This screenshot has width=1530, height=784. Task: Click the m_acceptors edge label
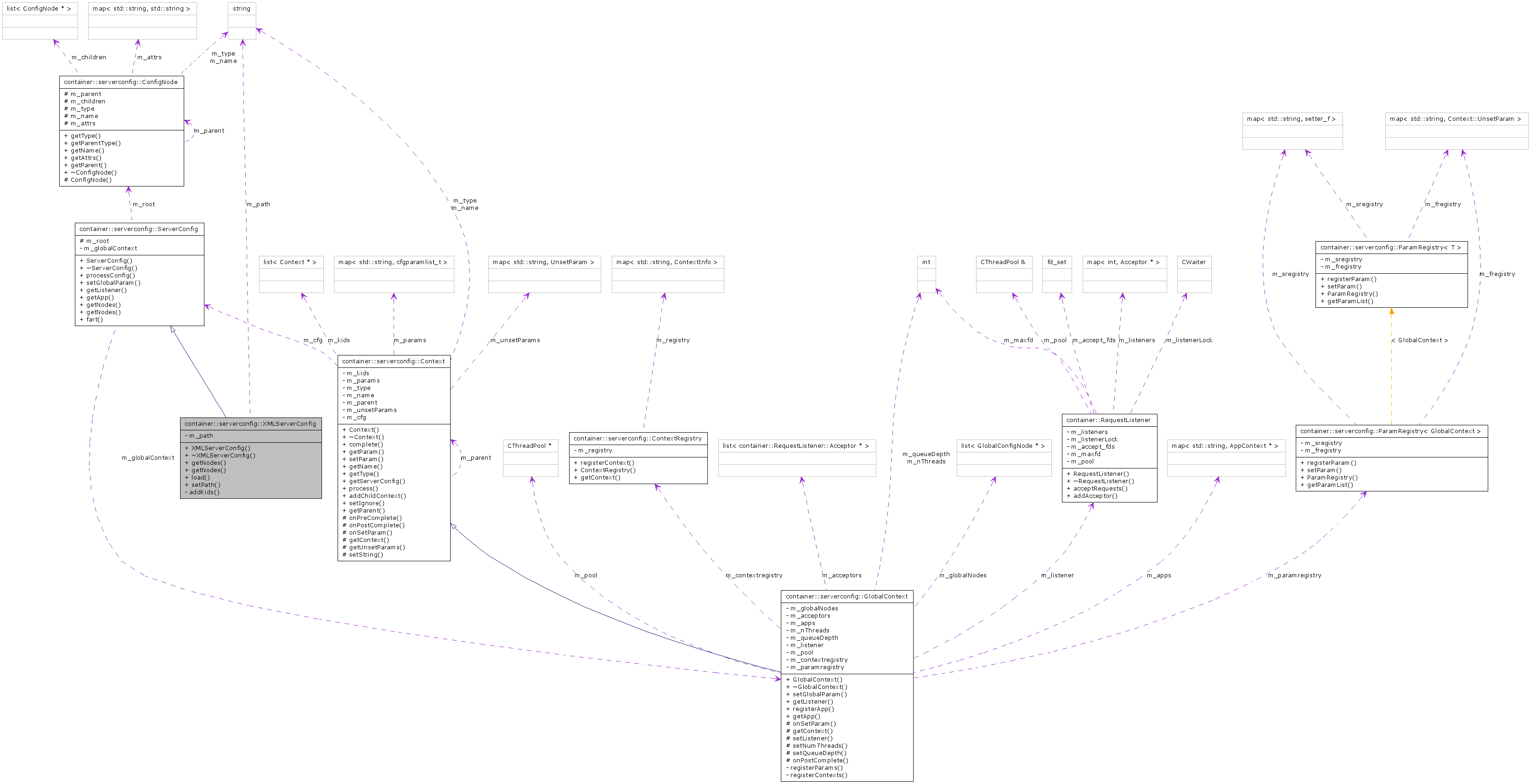click(841, 575)
